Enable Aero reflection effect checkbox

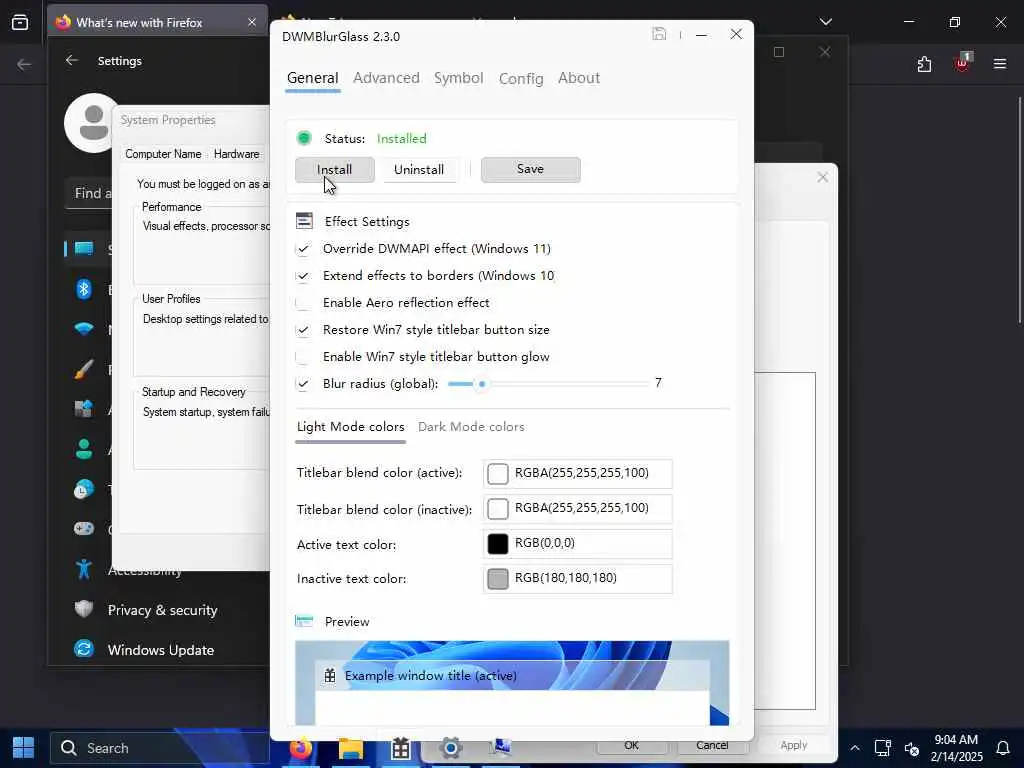coord(303,302)
